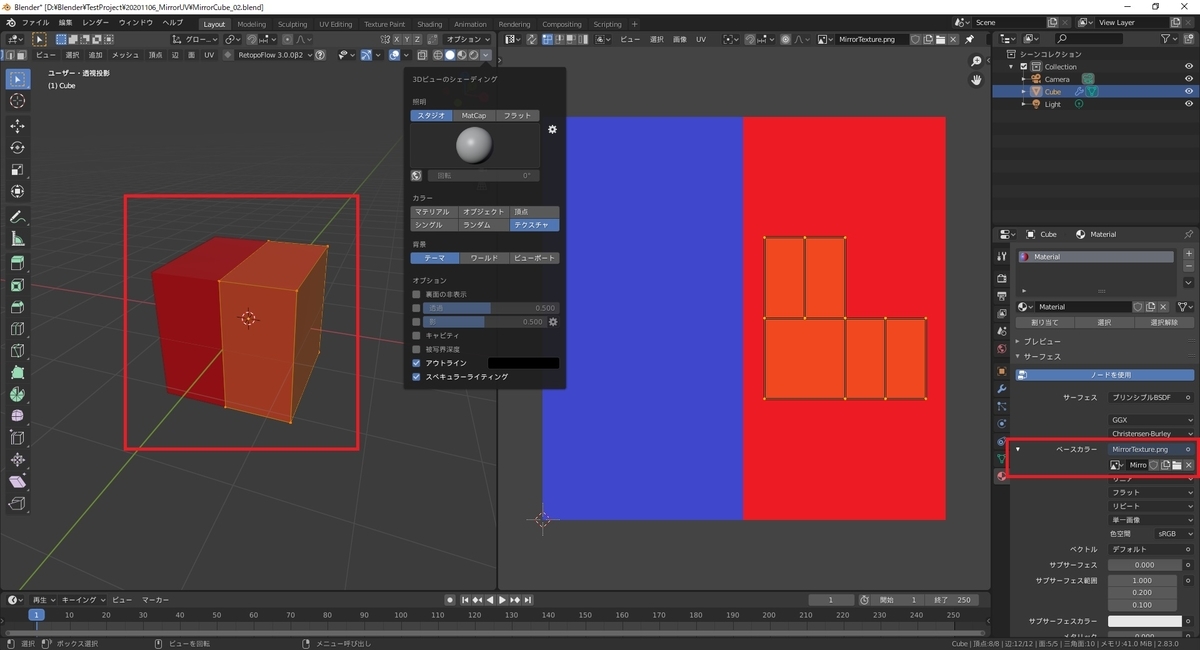Open the GGX distribution dropdown
Viewport: 1200px width, 650px height.
[x=1151, y=420]
